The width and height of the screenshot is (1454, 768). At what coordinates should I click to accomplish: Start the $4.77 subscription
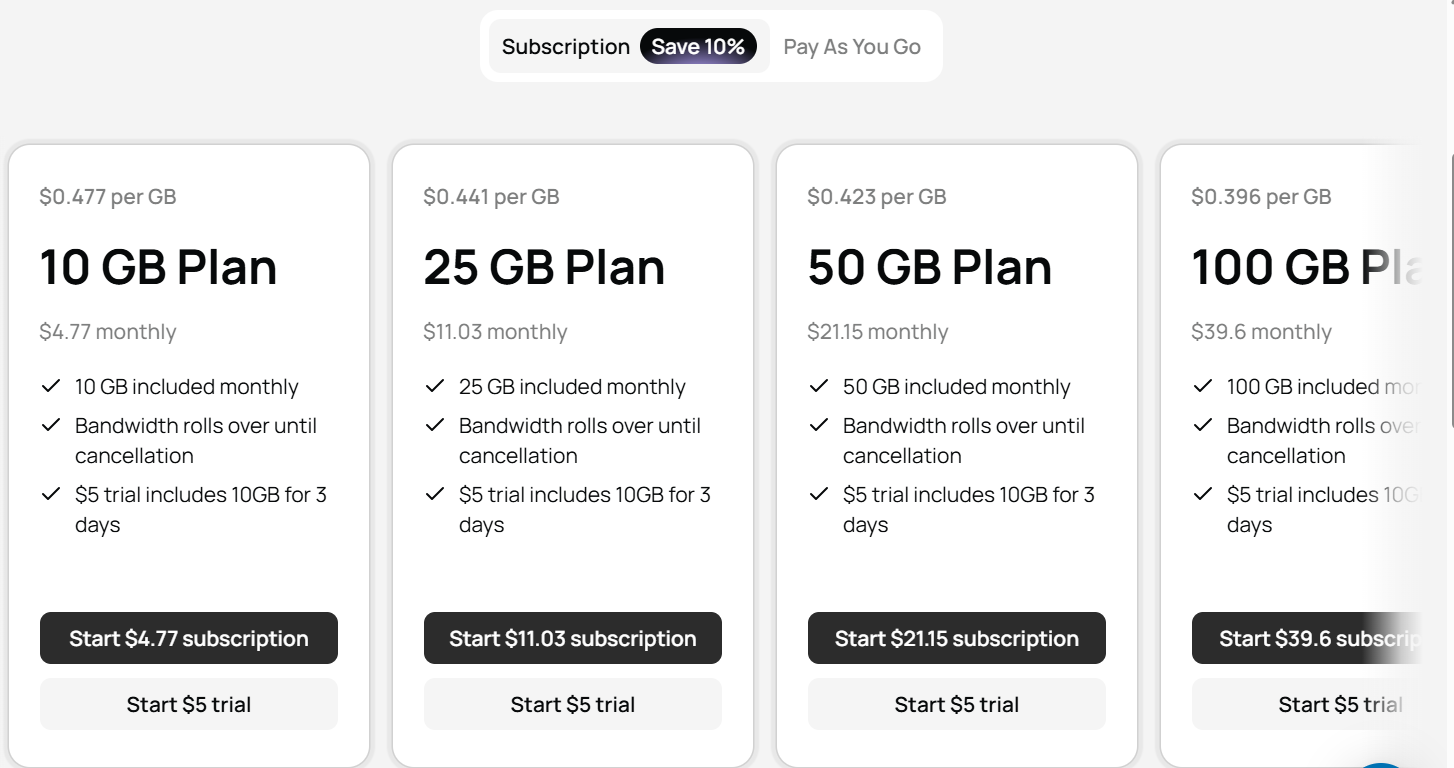(189, 638)
